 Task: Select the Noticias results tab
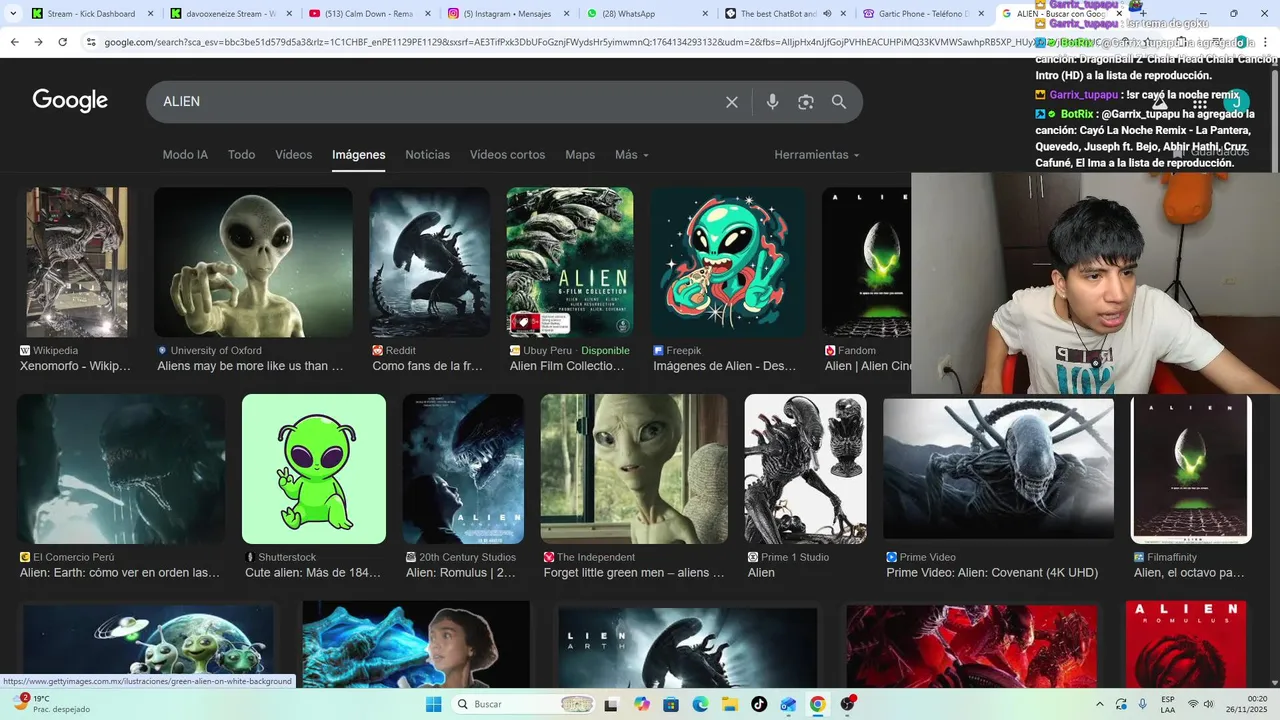(x=427, y=155)
